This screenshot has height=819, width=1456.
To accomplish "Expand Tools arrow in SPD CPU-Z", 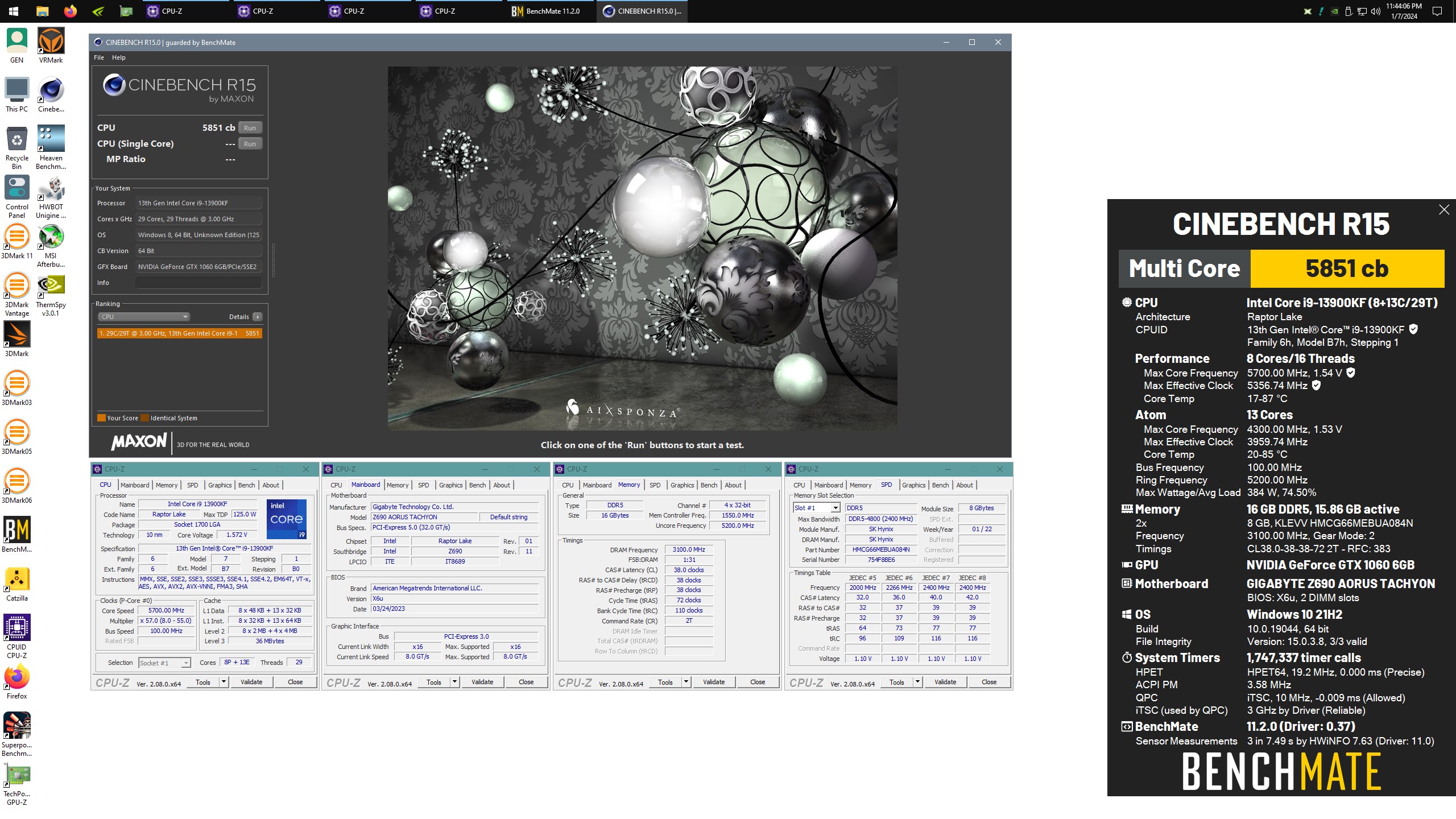I will [917, 681].
